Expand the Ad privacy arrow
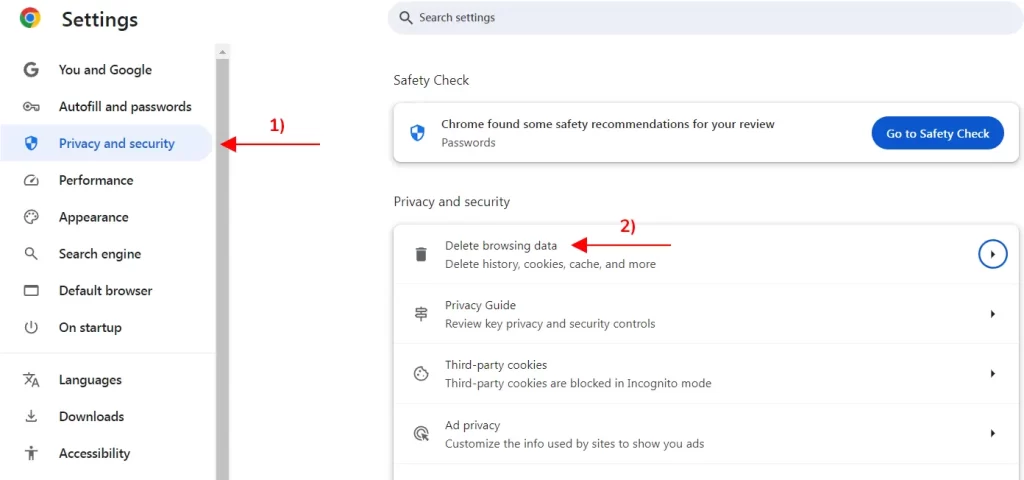 (992, 434)
